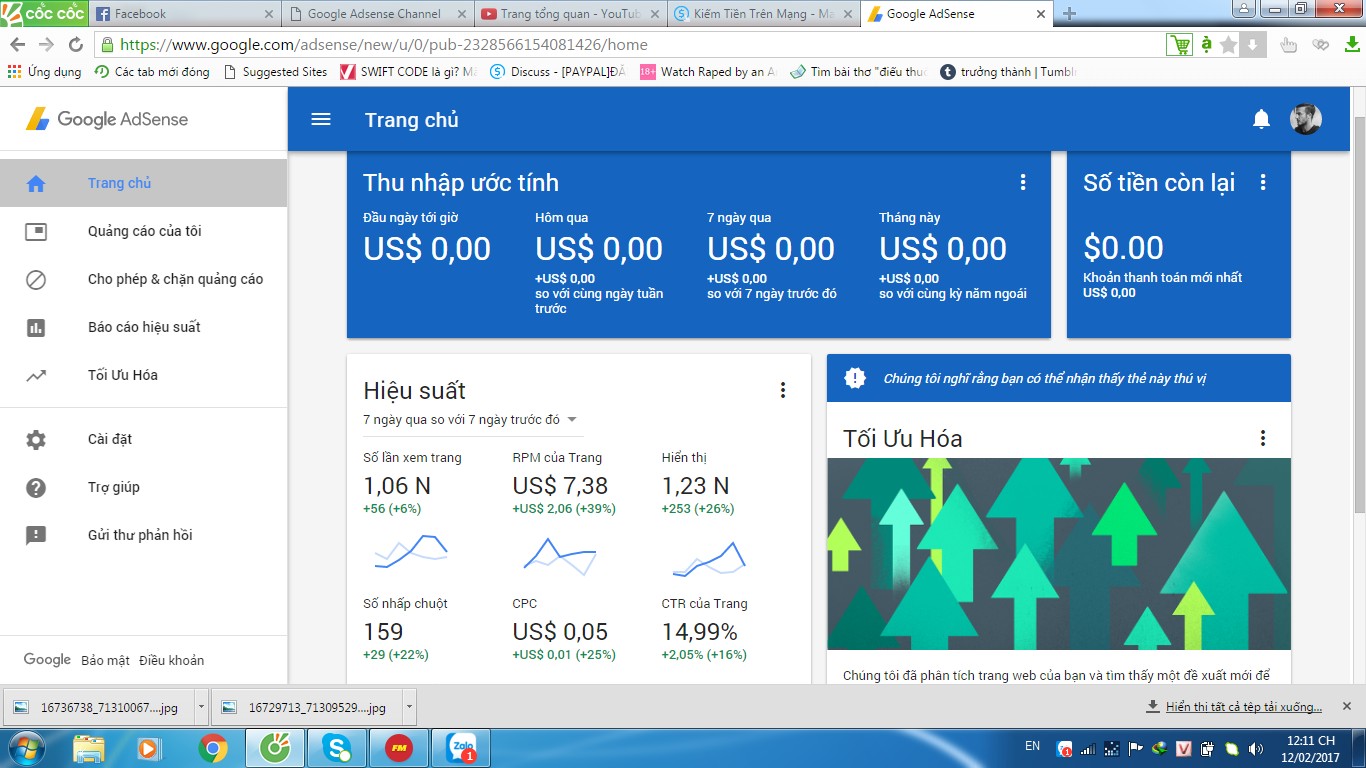This screenshot has height=768, width=1366.
Task: Click the address bar URL field
Action: tap(630, 44)
